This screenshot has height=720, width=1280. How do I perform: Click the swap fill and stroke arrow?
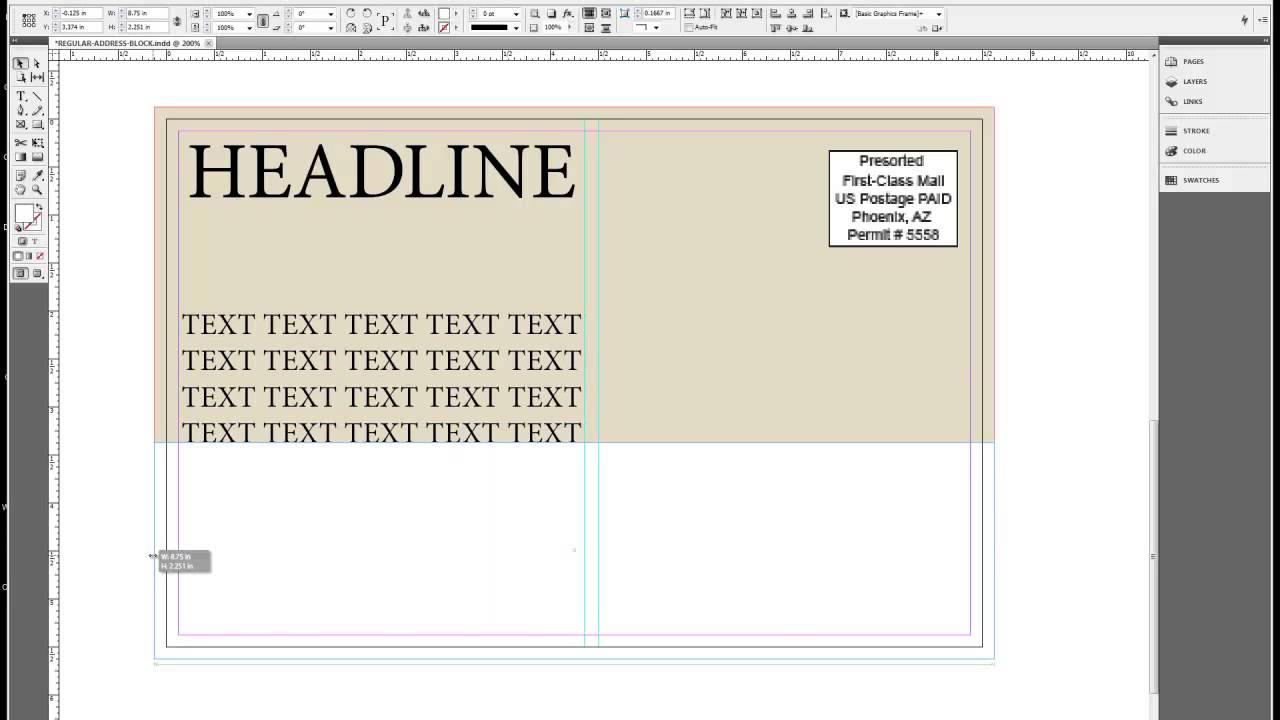[39, 207]
